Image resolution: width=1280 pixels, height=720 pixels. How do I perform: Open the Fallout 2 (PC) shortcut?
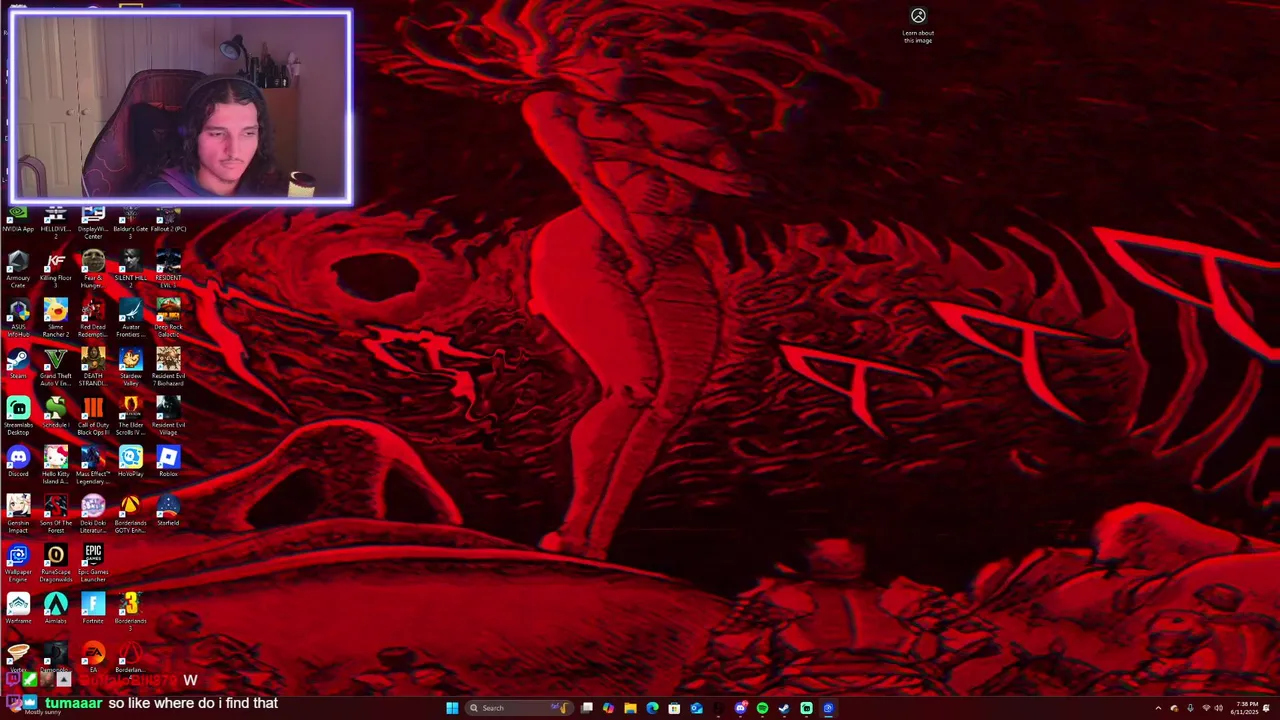click(x=168, y=221)
